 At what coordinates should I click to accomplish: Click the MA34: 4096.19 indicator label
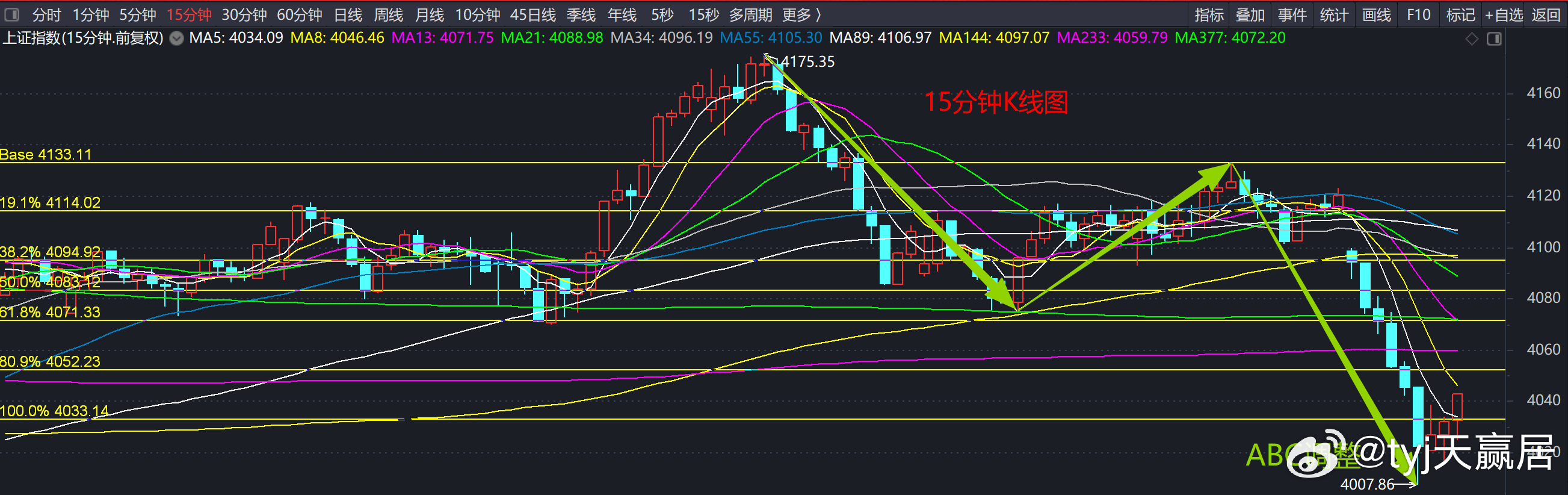pyautogui.click(x=662, y=38)
